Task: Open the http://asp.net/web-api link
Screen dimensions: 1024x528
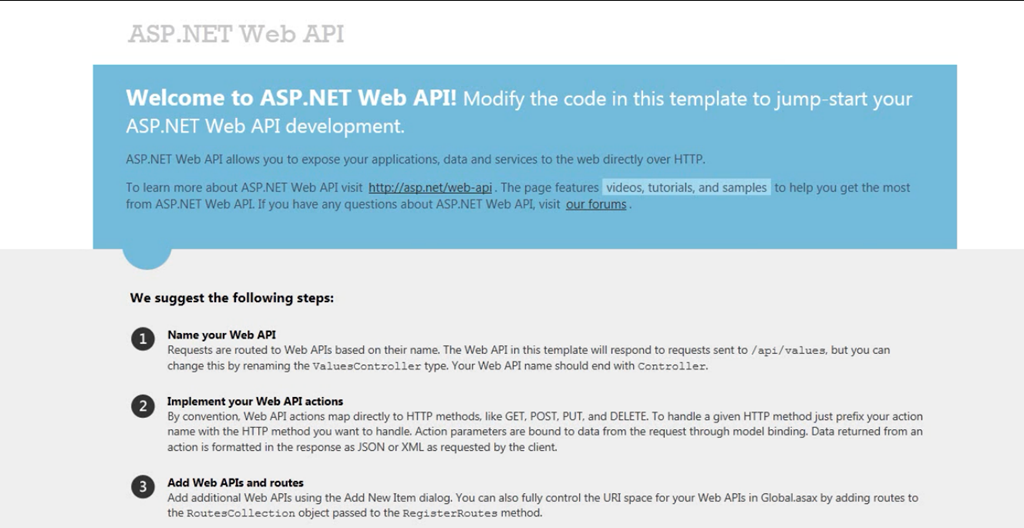Action: [x=430, y=188]
